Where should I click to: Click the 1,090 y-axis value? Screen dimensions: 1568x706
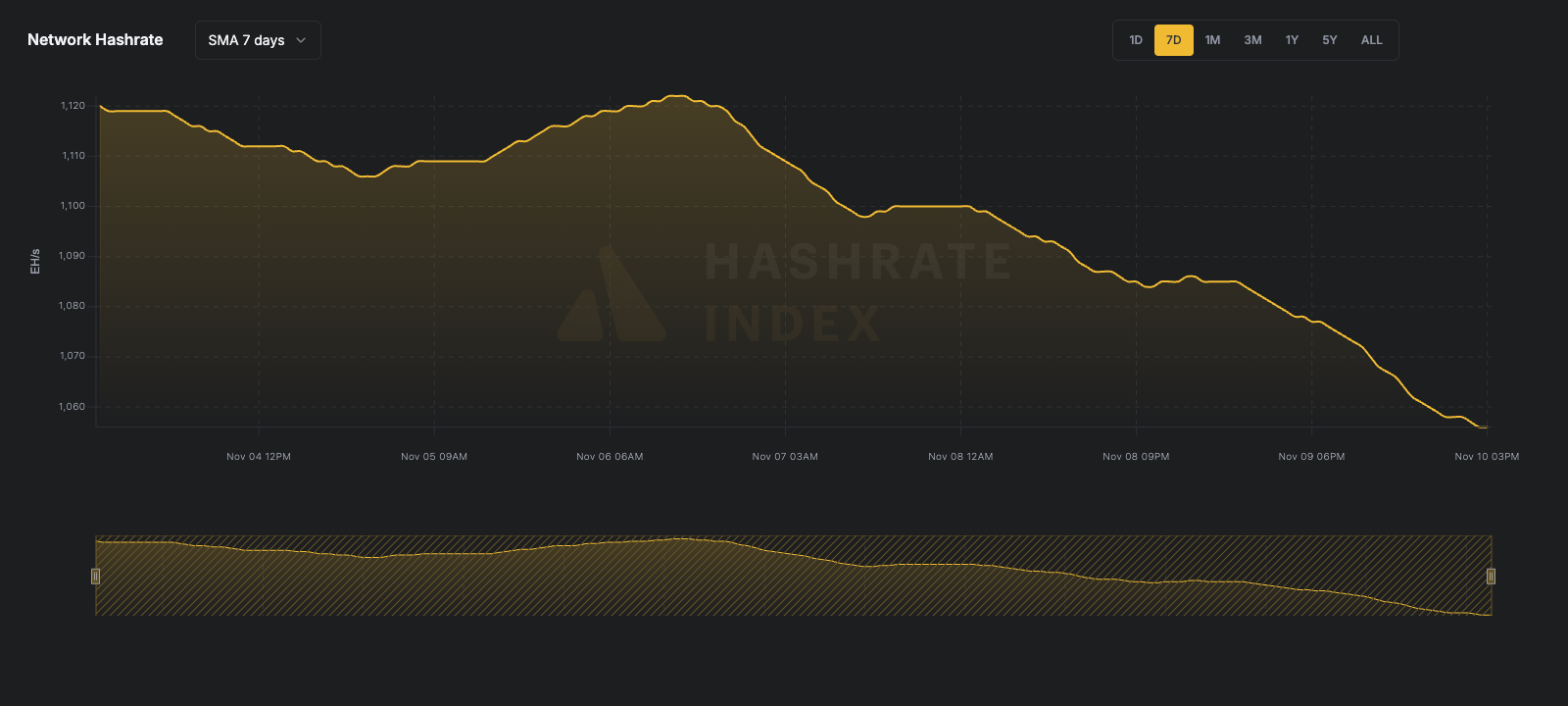[x=73, y=256]
